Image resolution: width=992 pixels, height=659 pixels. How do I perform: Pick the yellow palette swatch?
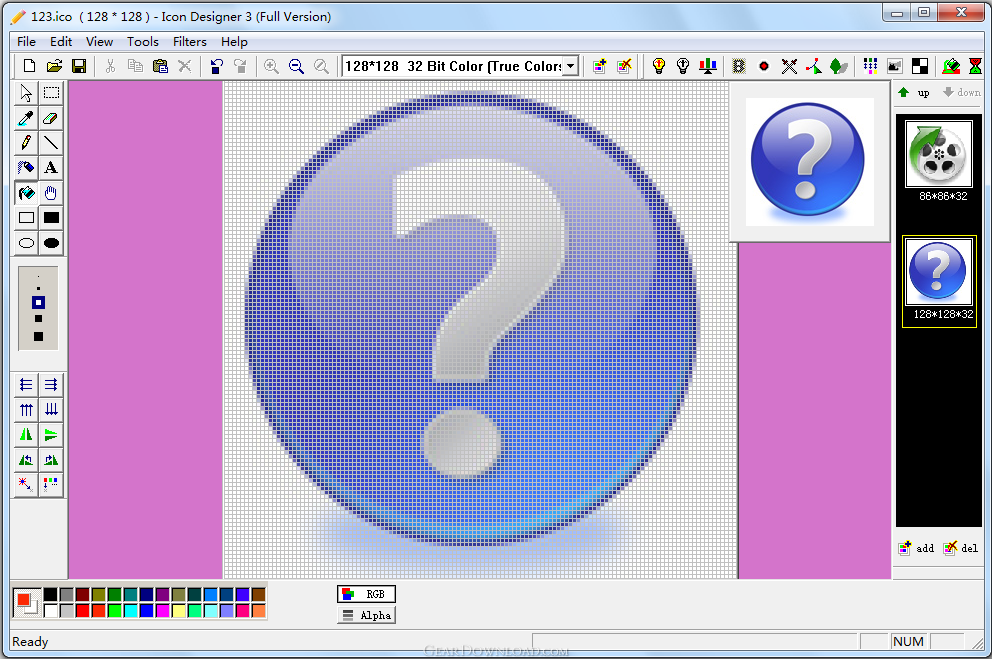pos(179,610)
